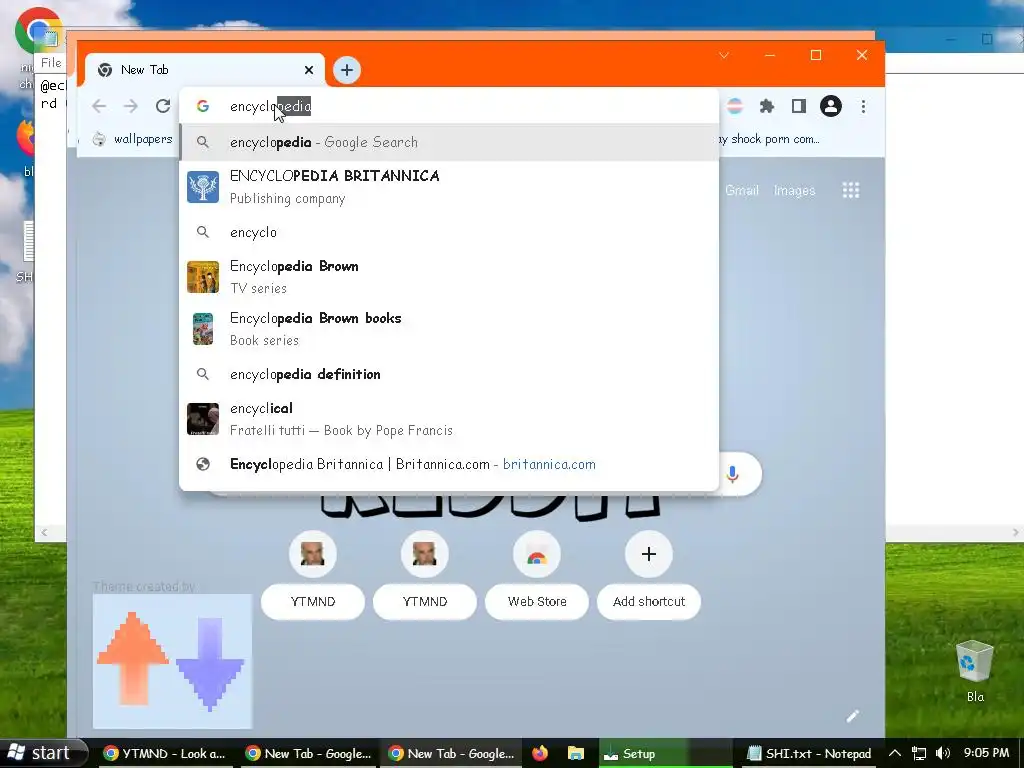This screenshot has height=768, width=1024.
Task: Click the Customize Chrome pencil icon
Action: click(x=852, y=716)
